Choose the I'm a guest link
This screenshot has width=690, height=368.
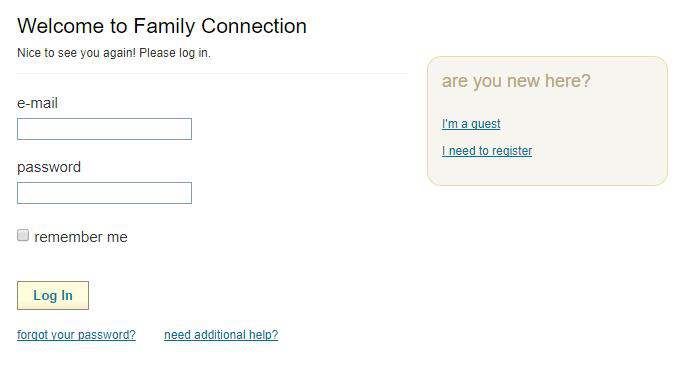coord(471,124)
